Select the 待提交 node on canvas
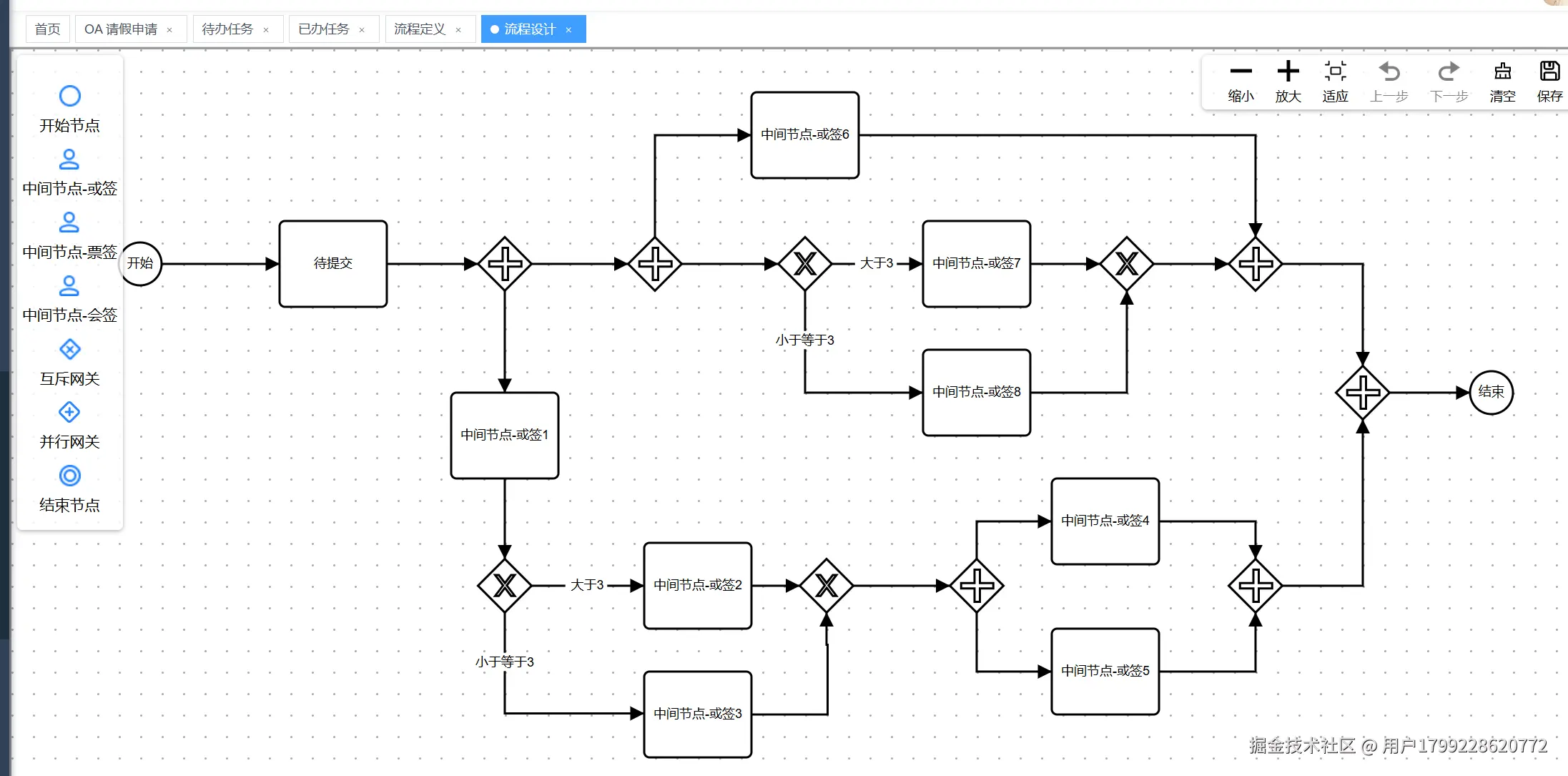1568x776 pixels. 332,264
